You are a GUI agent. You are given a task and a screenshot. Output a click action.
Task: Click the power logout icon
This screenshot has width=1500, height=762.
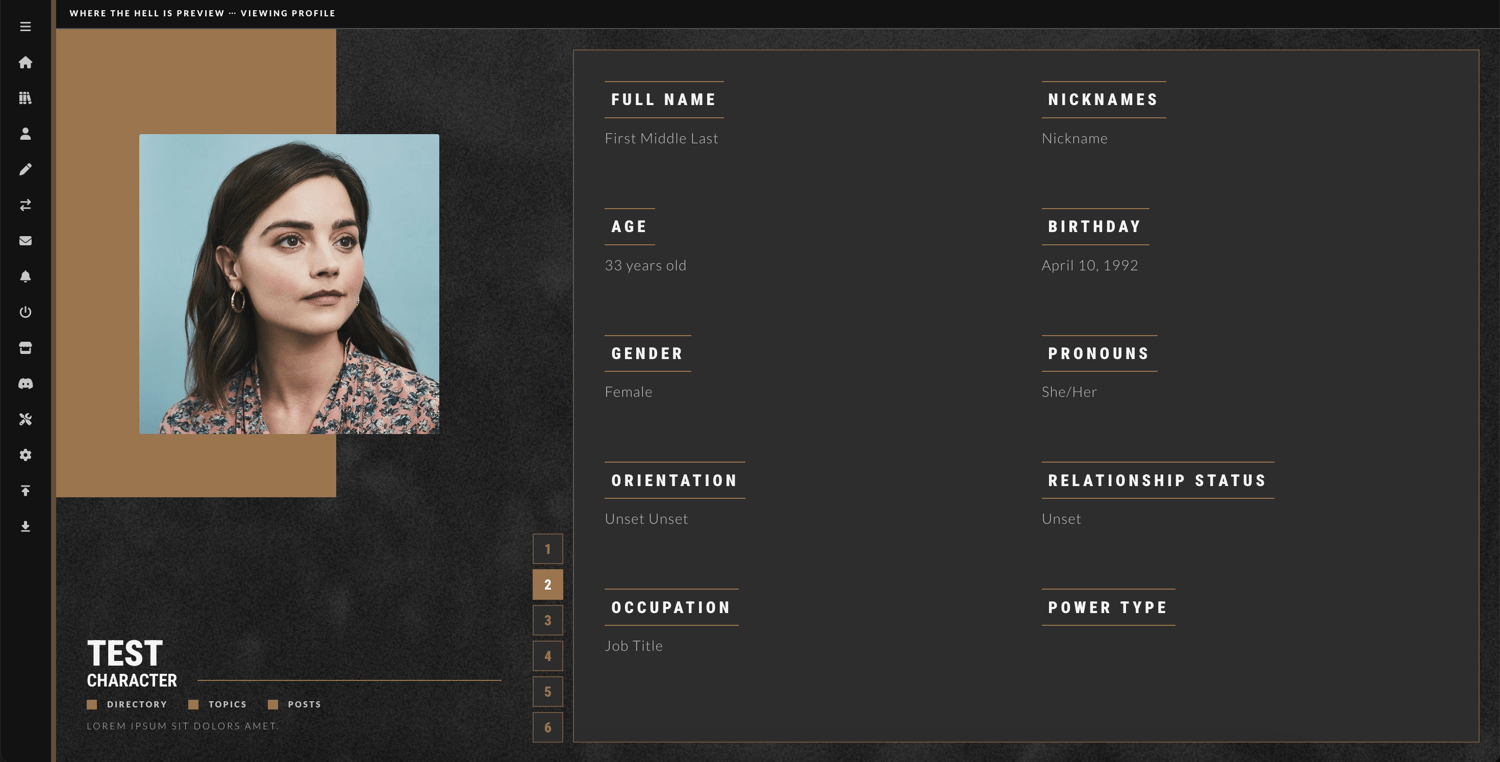tap(26, 312)
